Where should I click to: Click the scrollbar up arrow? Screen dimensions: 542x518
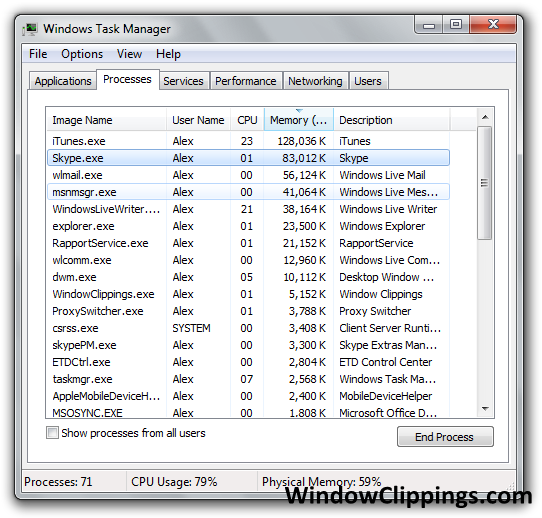(485, 117)
